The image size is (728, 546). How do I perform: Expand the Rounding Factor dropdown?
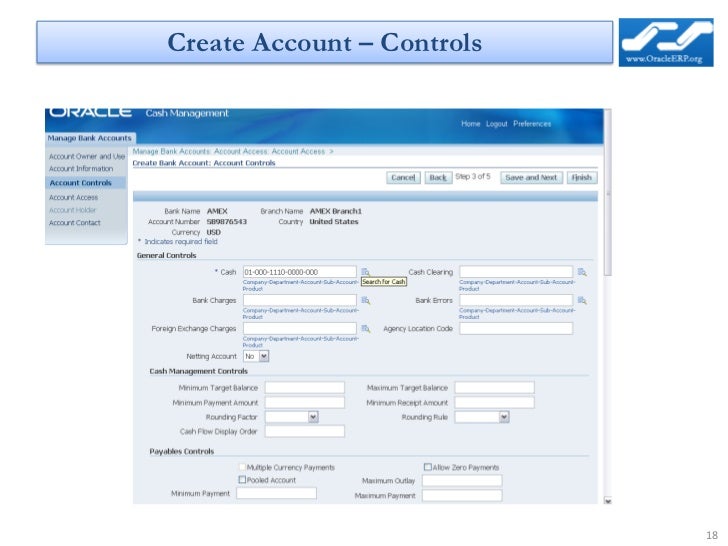point(292,417)
